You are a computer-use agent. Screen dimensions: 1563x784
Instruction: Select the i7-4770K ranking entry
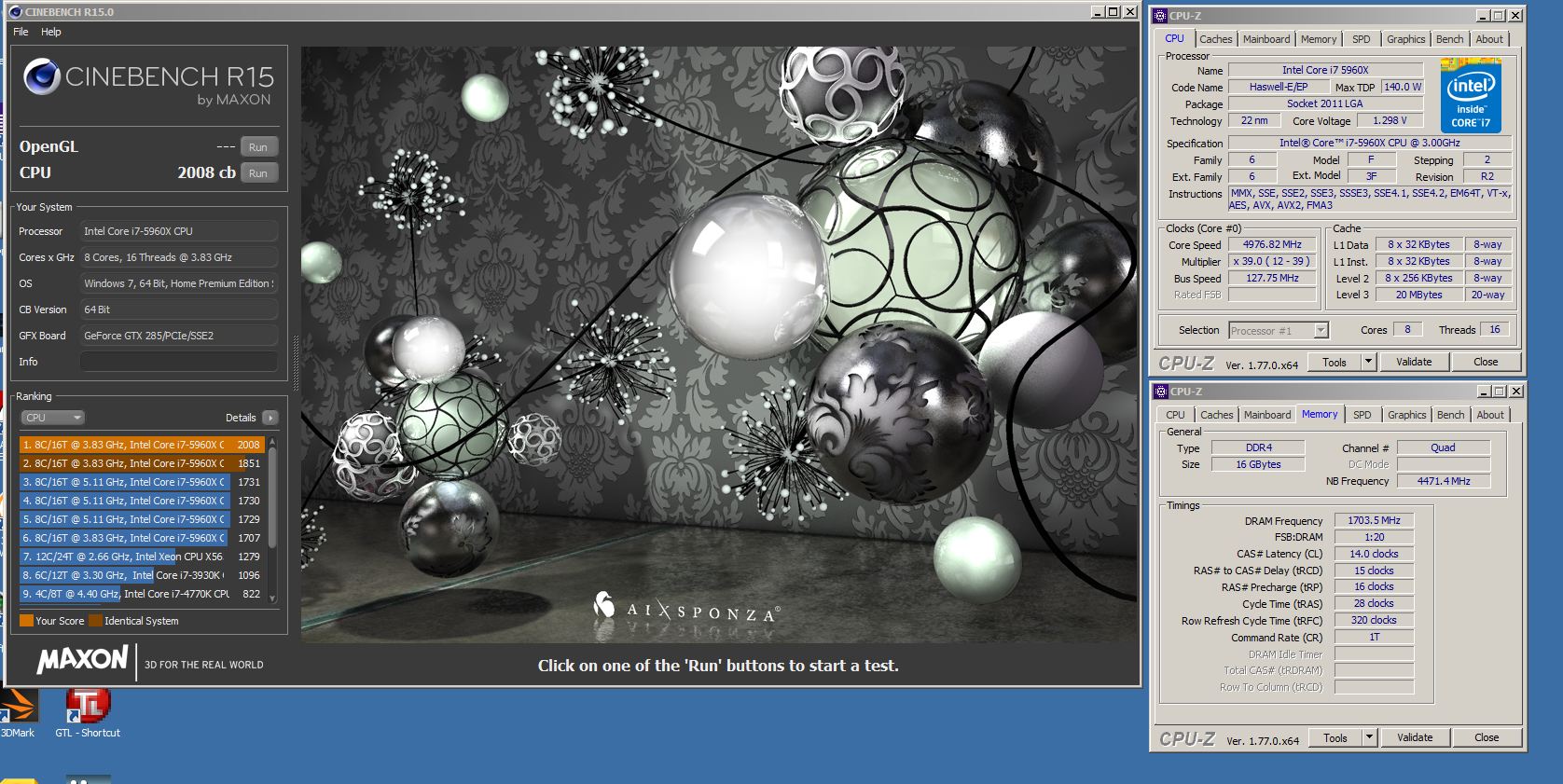(x=142, y=594)
